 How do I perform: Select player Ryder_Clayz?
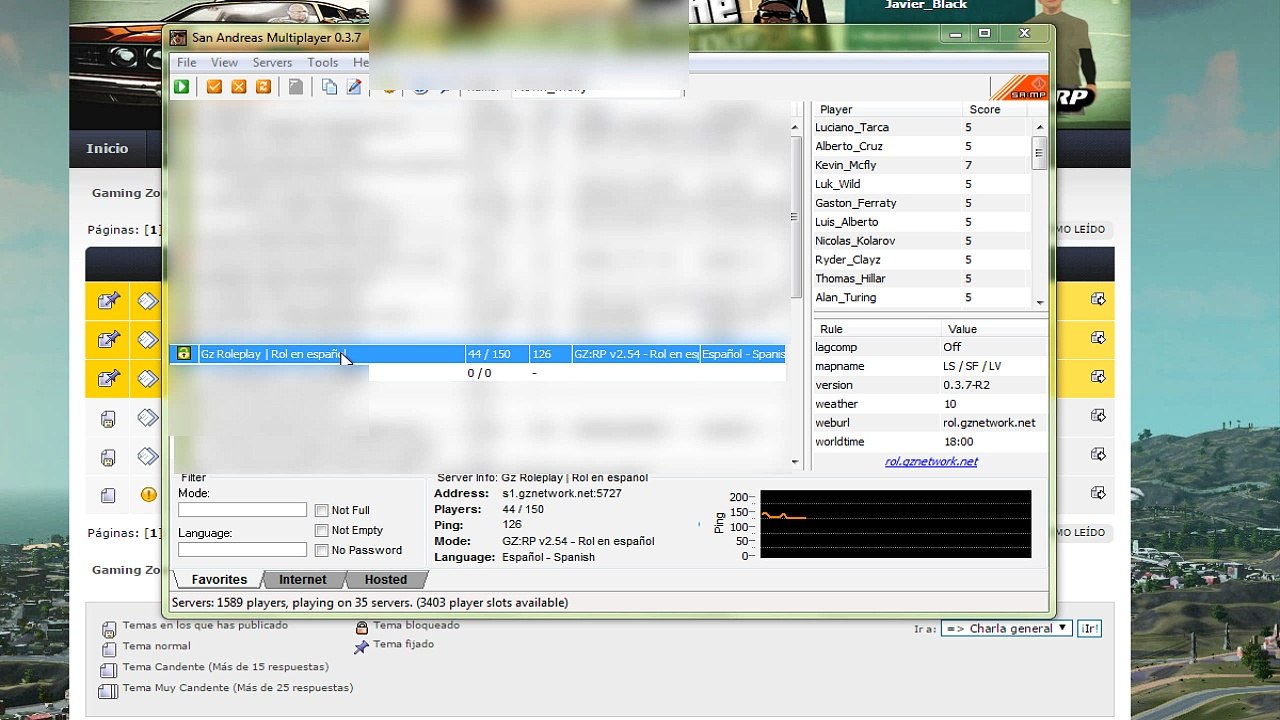point(922,261)
